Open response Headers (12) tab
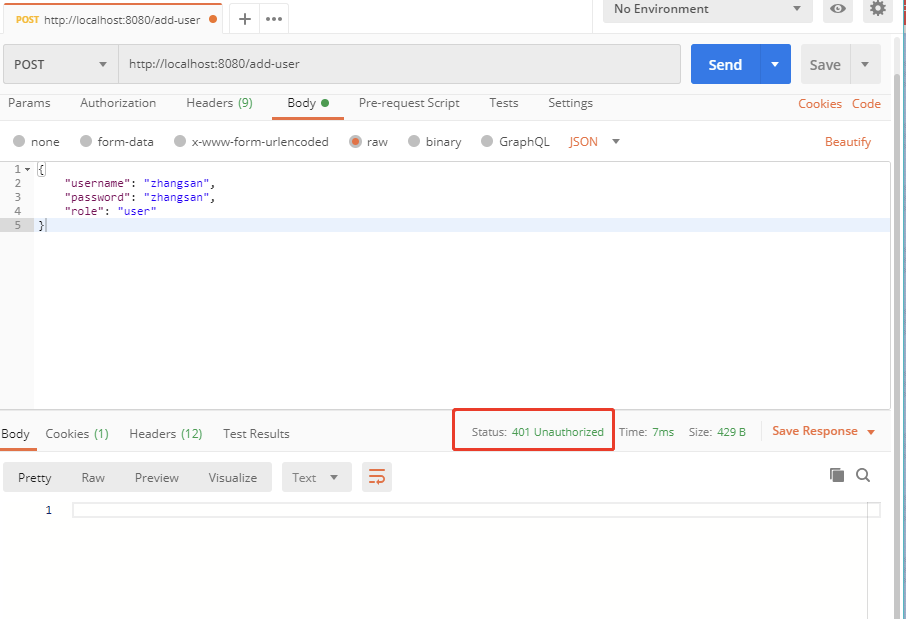Screen dimensions: 906x619 [166, 433]
